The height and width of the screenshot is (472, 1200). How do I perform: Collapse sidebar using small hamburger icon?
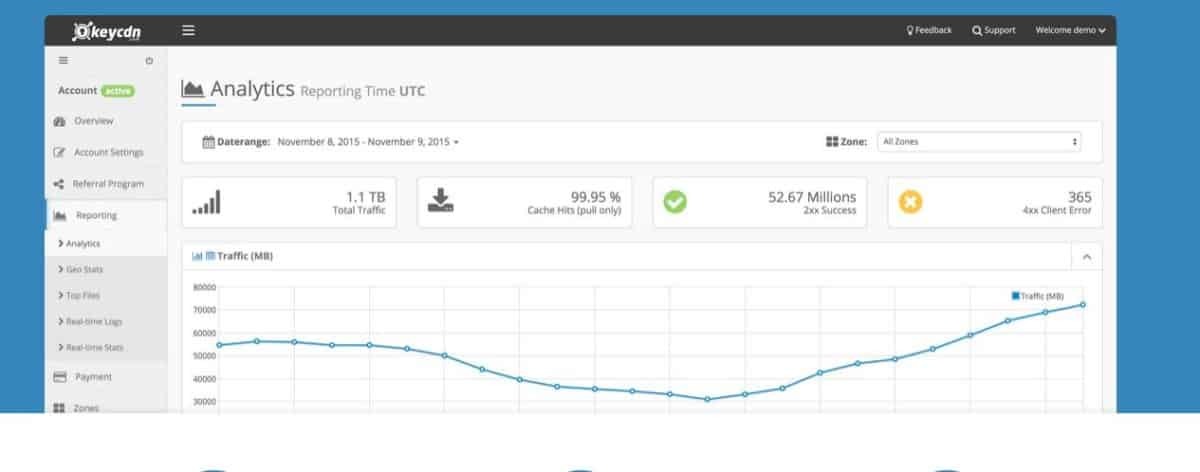pos(62,60)
